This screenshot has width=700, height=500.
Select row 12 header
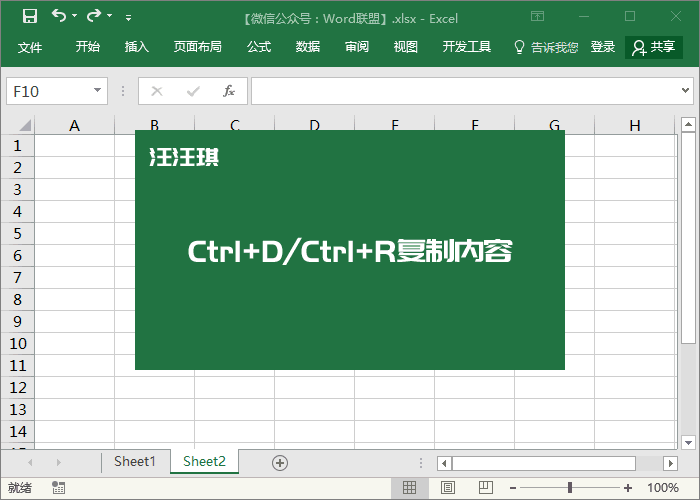coord(17,387)
